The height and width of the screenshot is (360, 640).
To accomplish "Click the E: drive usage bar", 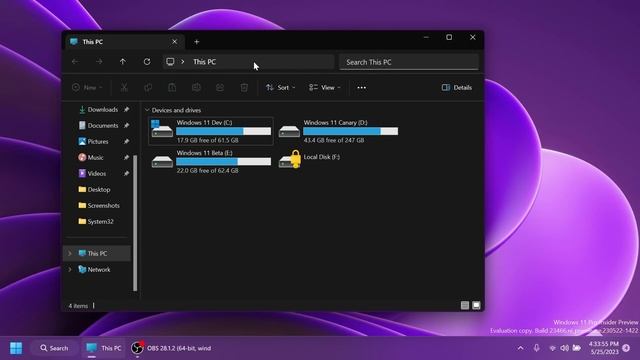I will click(224, 162).
